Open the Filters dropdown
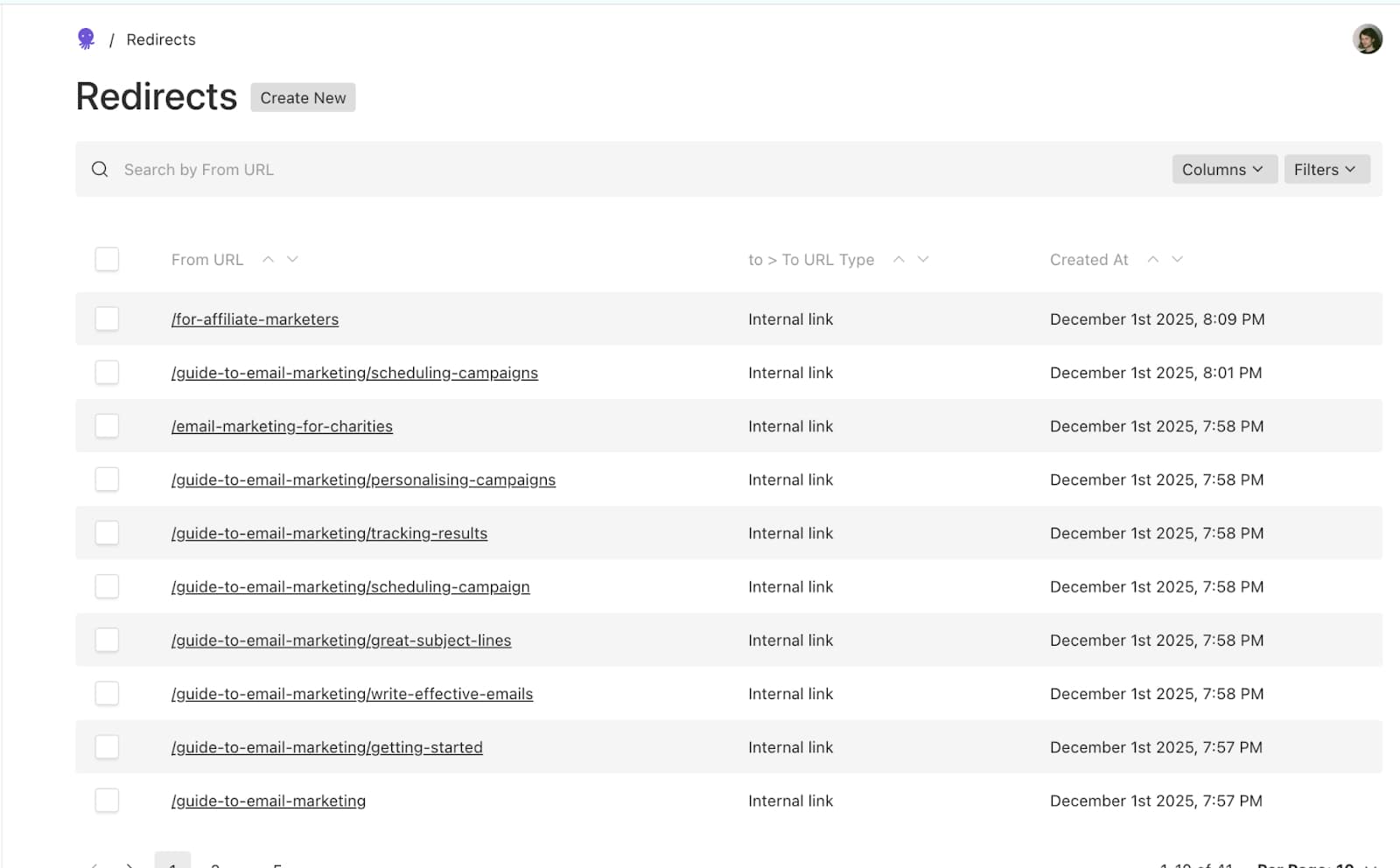 coord(1326,169)
